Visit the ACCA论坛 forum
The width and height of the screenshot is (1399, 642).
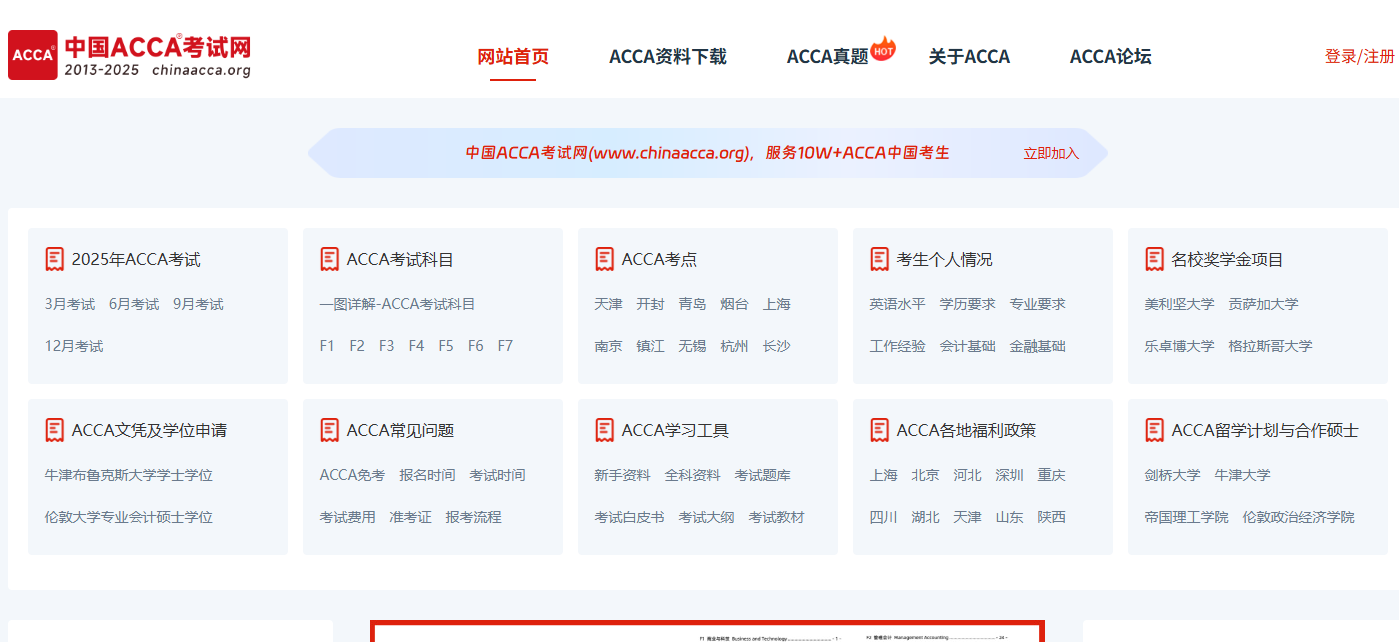click(x=1110, y=57)
